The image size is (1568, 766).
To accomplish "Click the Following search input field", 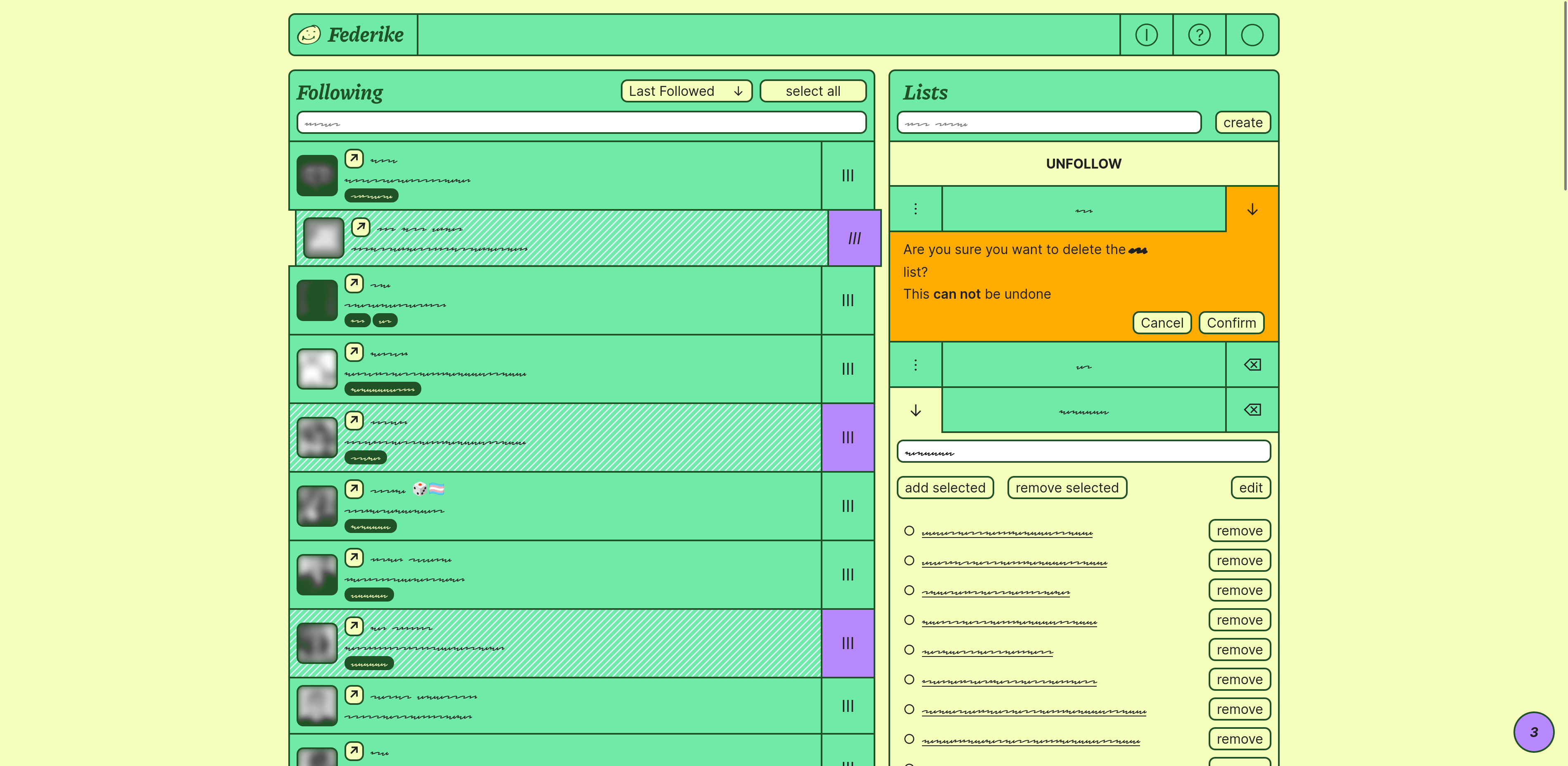I will pos(581,122).
